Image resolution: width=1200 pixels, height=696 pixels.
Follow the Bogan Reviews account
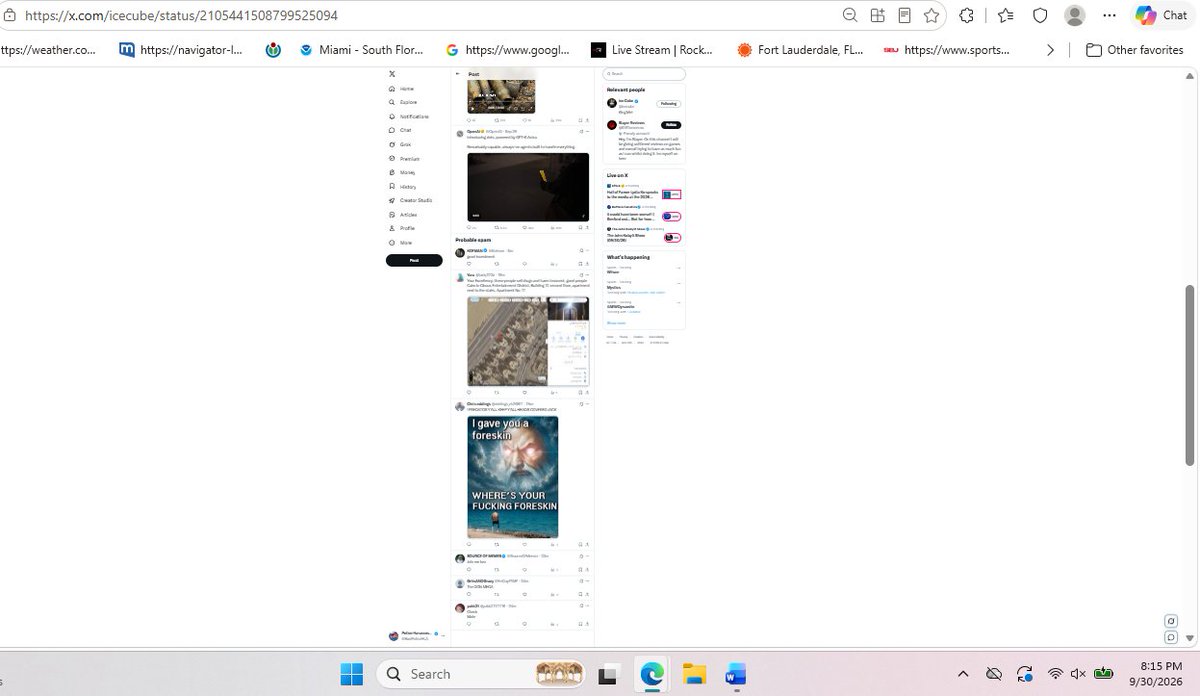[x=671, y=125]
